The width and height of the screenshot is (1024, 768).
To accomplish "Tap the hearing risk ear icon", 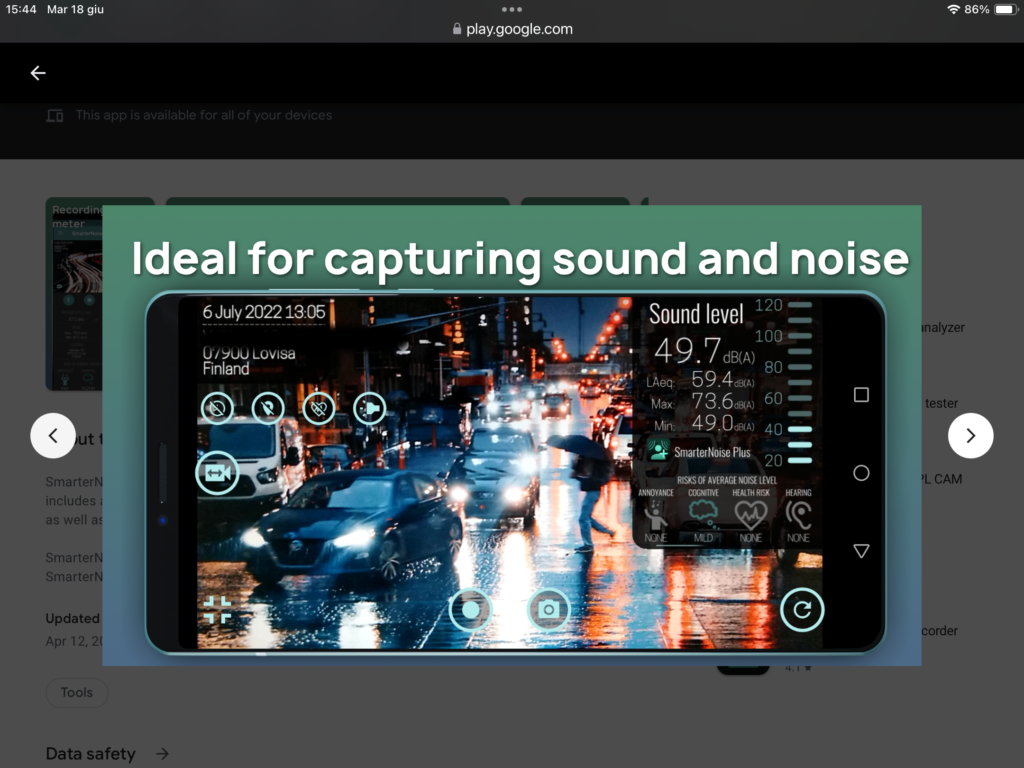I will pos(798,516).
